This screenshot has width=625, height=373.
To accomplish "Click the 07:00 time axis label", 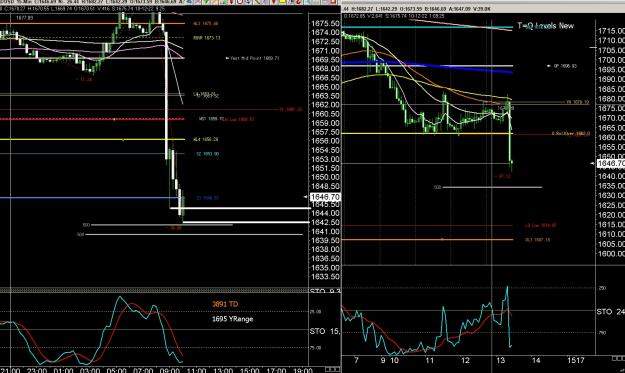I will [143, 370].
